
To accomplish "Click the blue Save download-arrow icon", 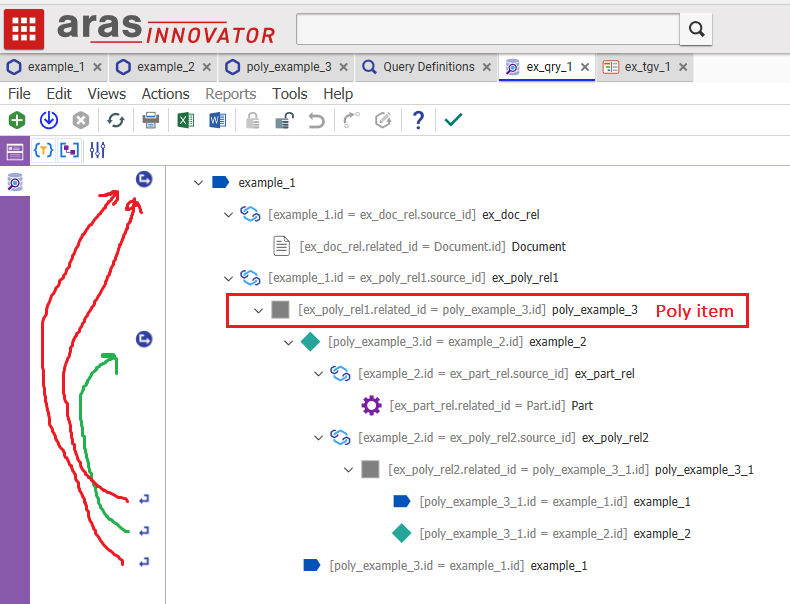I will 48,120.
